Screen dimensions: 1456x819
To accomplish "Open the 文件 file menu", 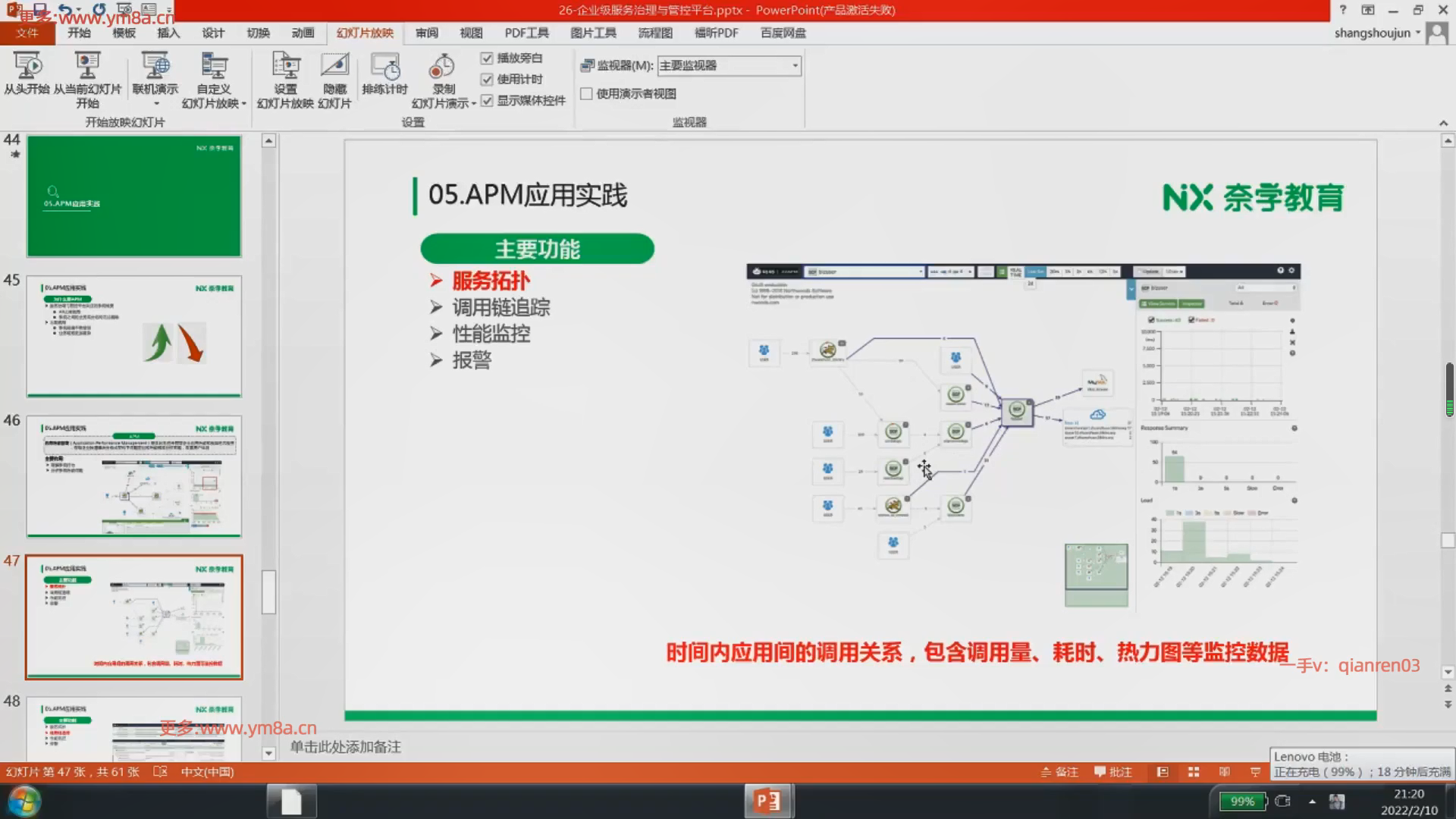I will coord(27,33).
